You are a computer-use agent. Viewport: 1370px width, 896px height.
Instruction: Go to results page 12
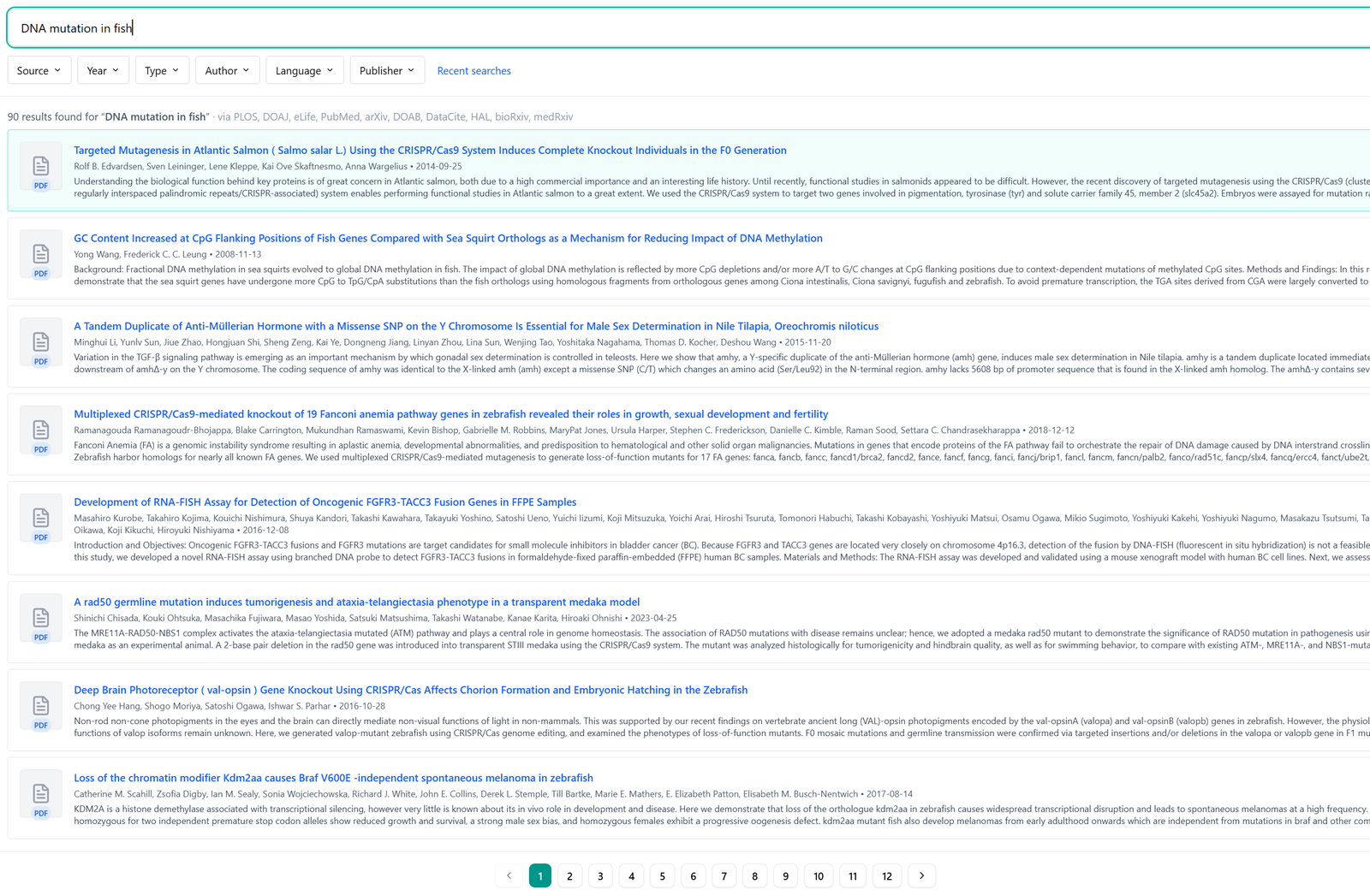887,875
